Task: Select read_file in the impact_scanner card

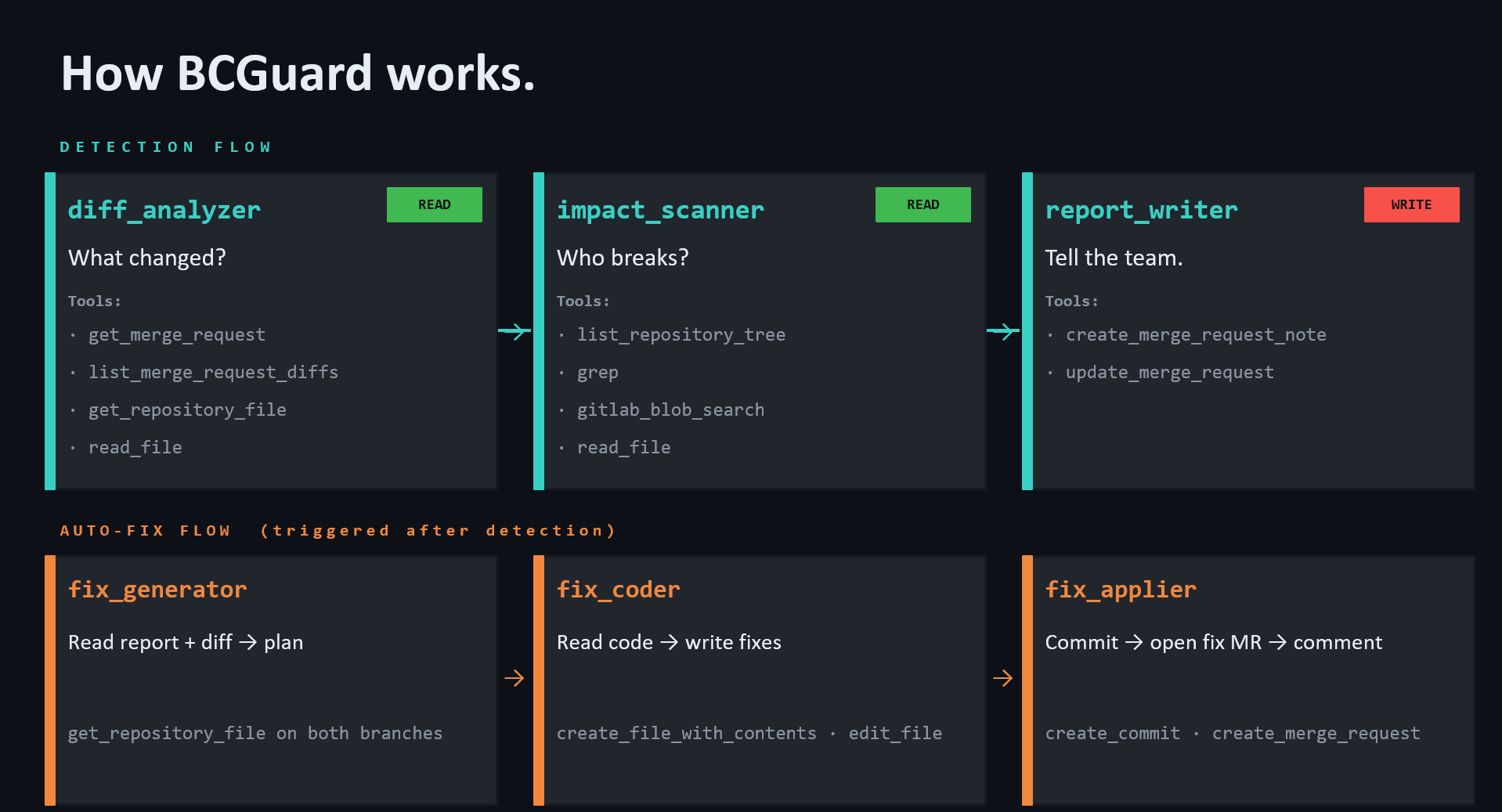Action: 624,448
